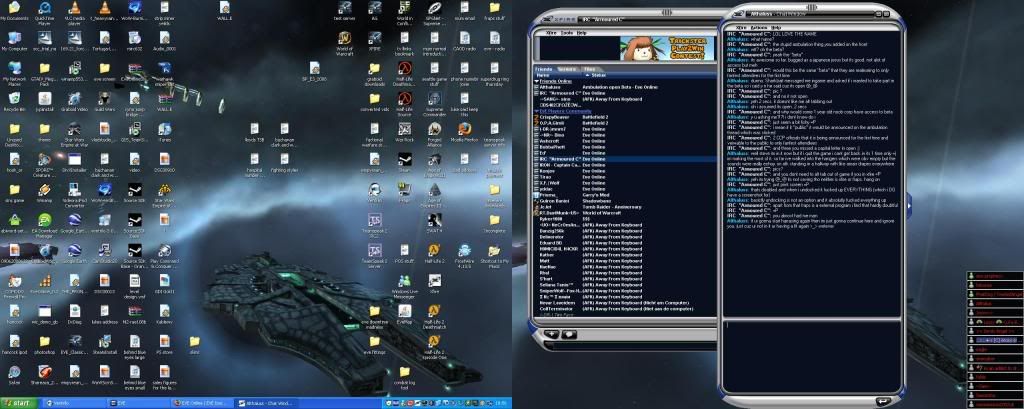The height and width of the screenshot is (409, 1024).
Task: Launch iTunes from the desktop
Action: [x=165, y=131]
